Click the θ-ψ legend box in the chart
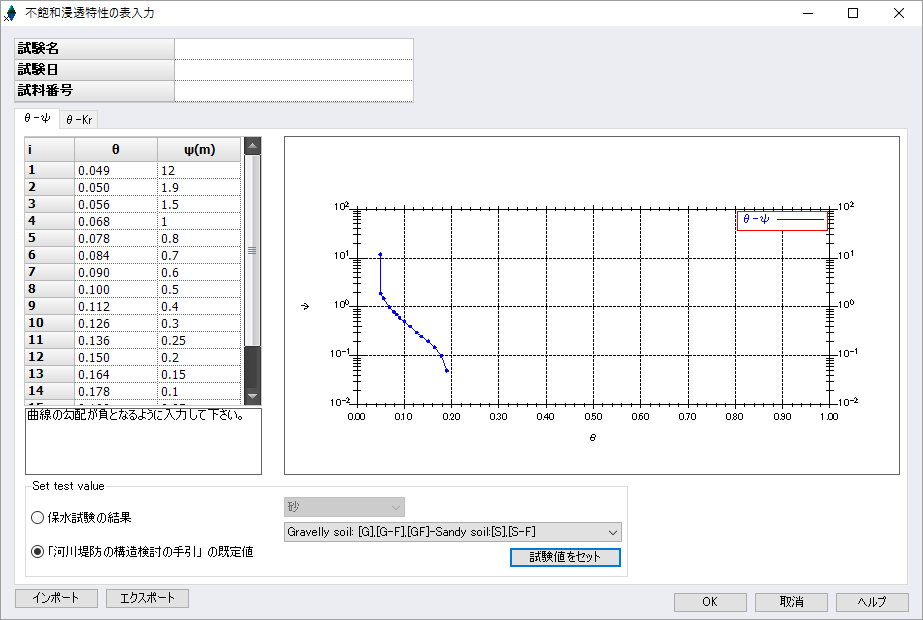This screenshot has width=923, height=620. [782, 220]
